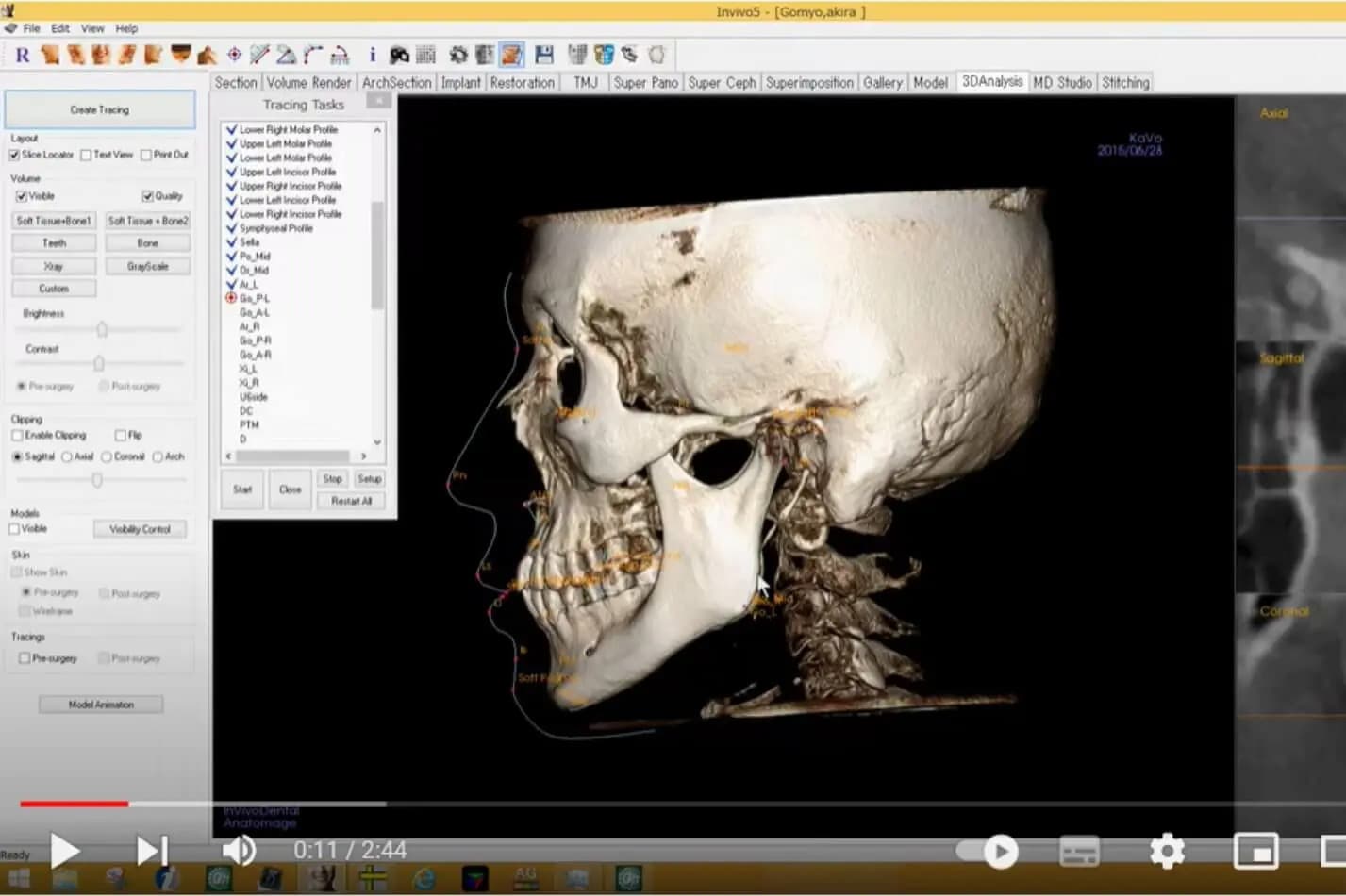Select the grid layout toolbar icon
This screenshot has width=1346, height=896.
[x=425, y=55]
